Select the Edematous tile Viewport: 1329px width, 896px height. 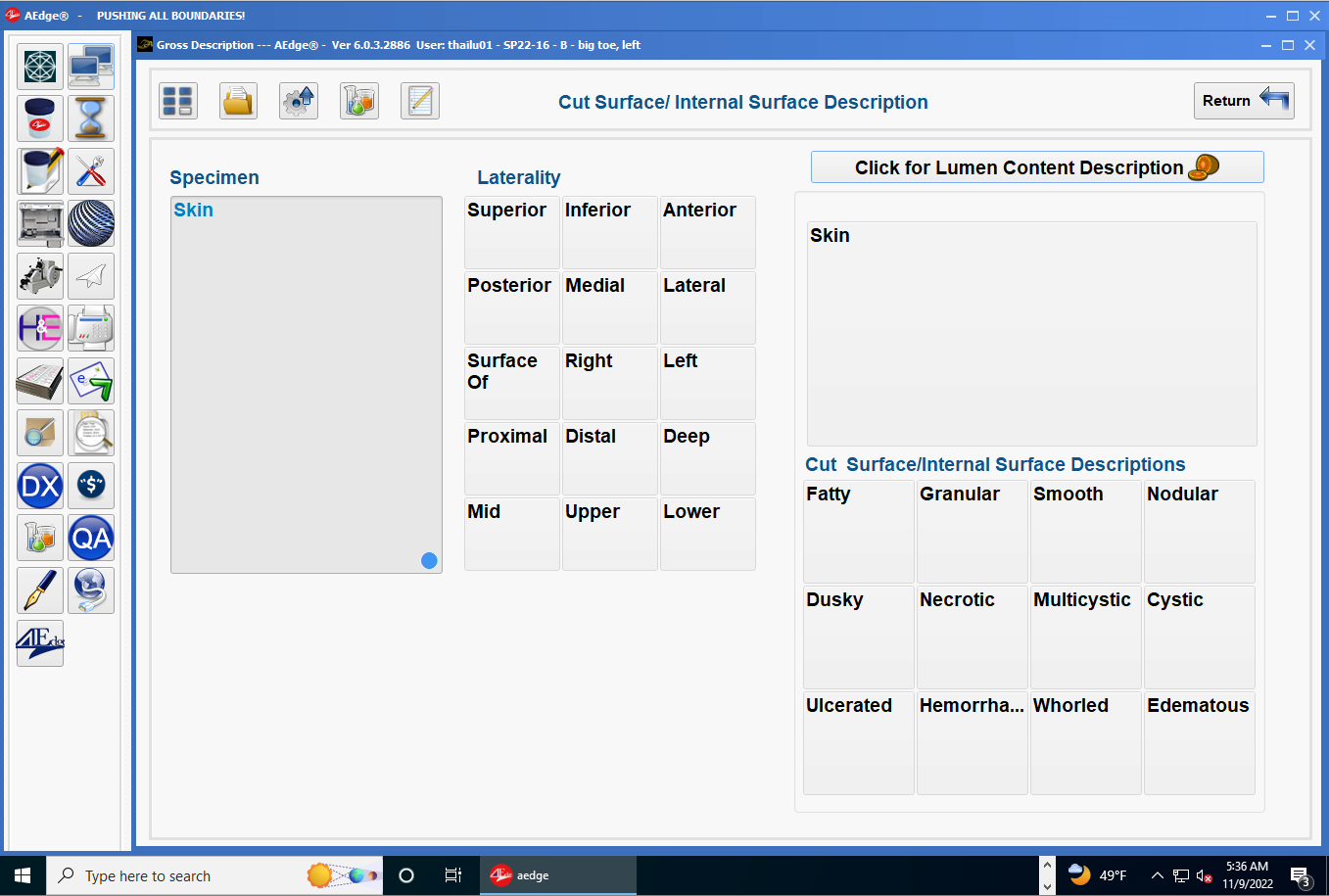tap(1200, 743)
